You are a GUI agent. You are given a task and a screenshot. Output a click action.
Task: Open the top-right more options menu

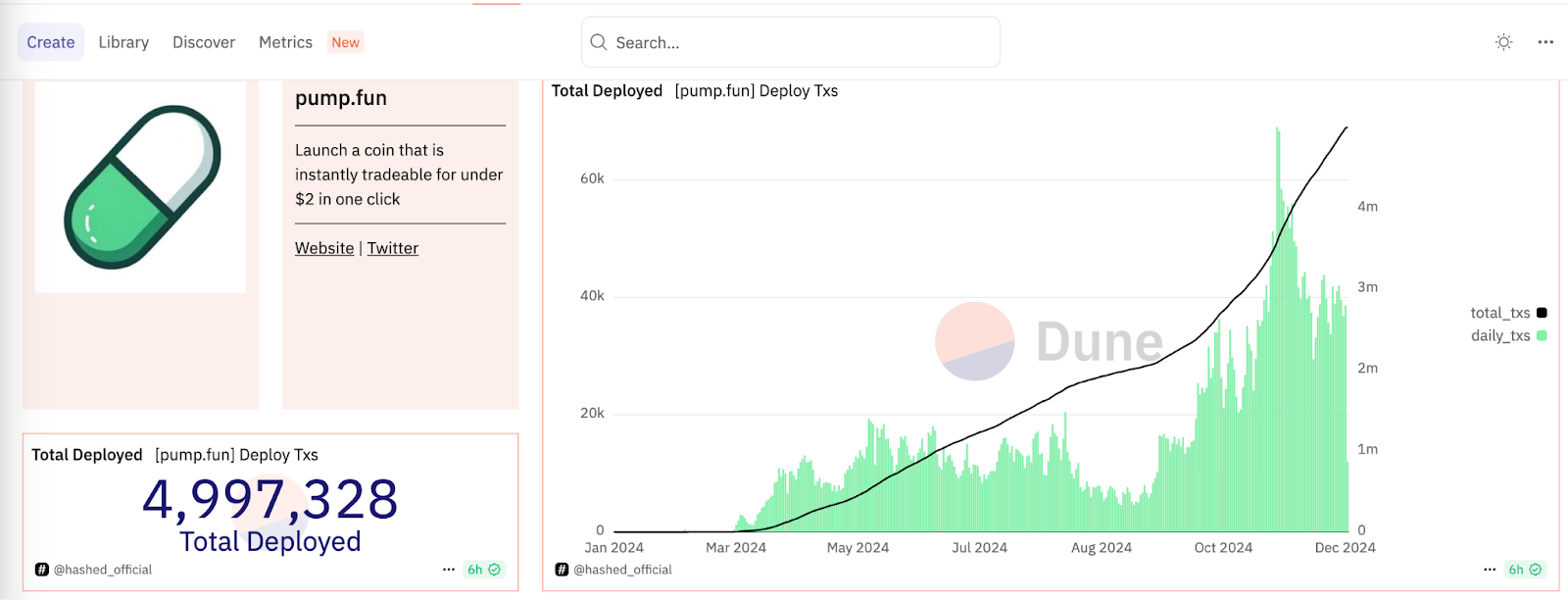click(1545, 42)
